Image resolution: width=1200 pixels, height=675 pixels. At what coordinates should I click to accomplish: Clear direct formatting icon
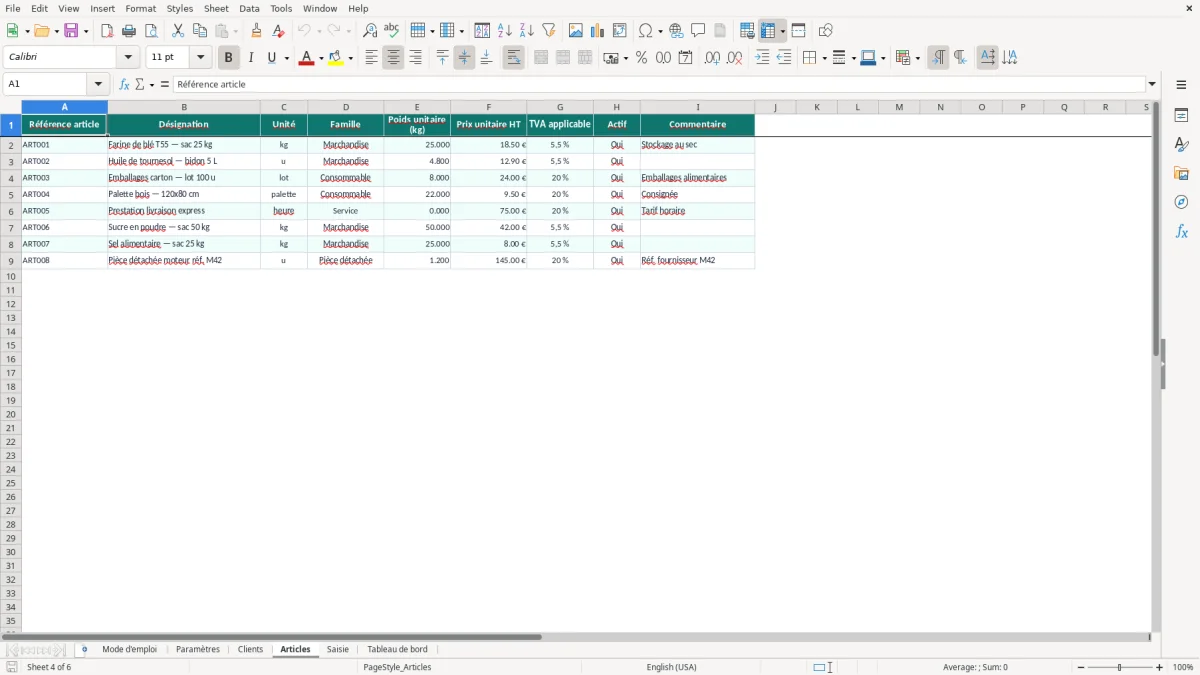(x=279, y=31)
